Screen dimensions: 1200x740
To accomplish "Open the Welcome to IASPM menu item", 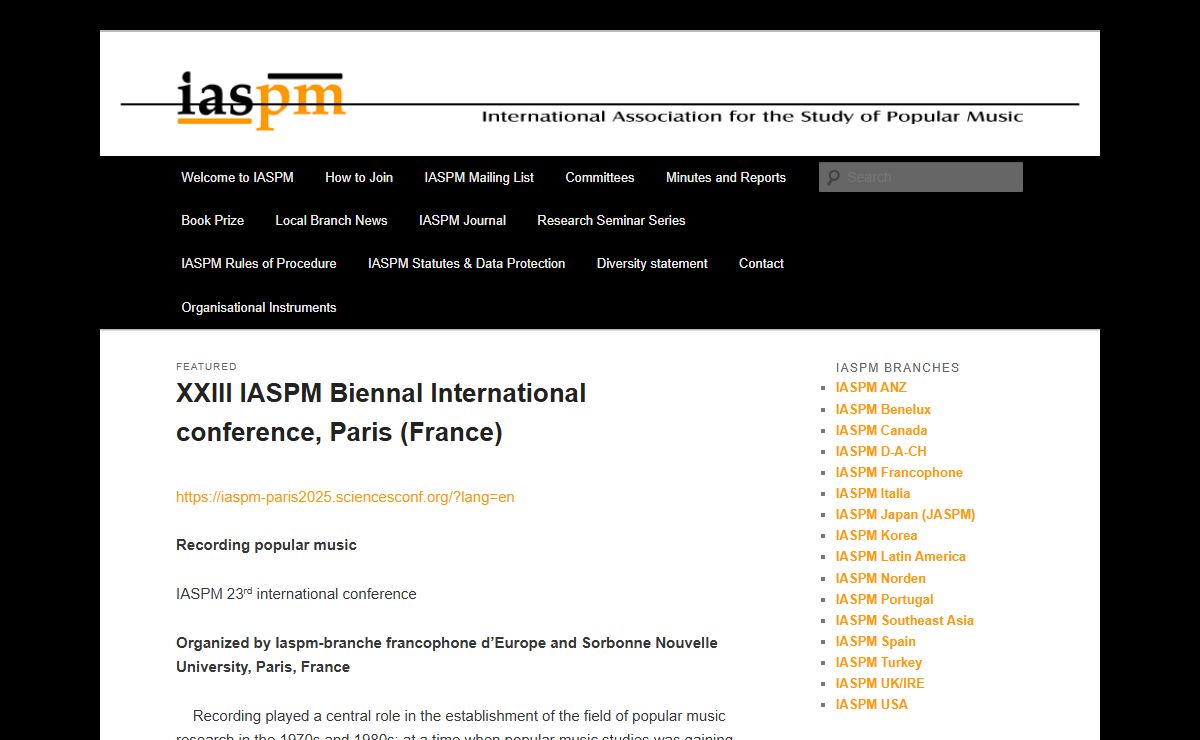I will tap(237, 177).
